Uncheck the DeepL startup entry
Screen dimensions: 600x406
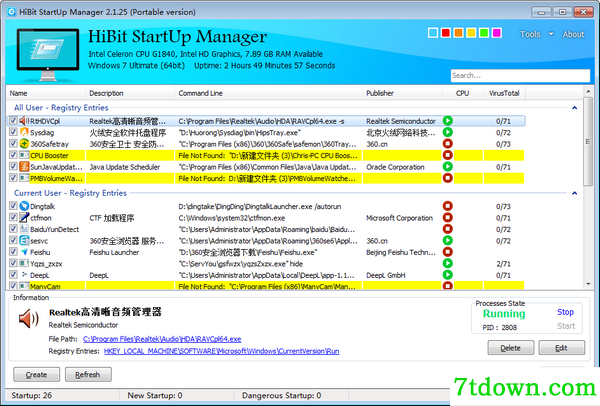coord(13,275)
